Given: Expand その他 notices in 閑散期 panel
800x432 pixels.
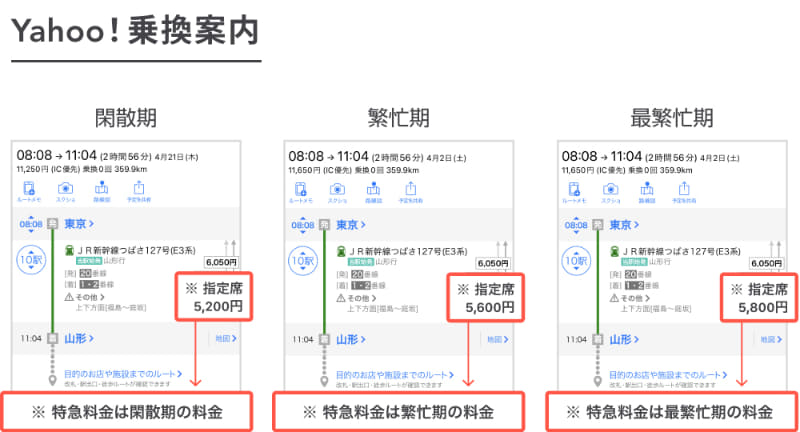Looking at the screenshot, I should pyautogui.click(x=90, y=297).
